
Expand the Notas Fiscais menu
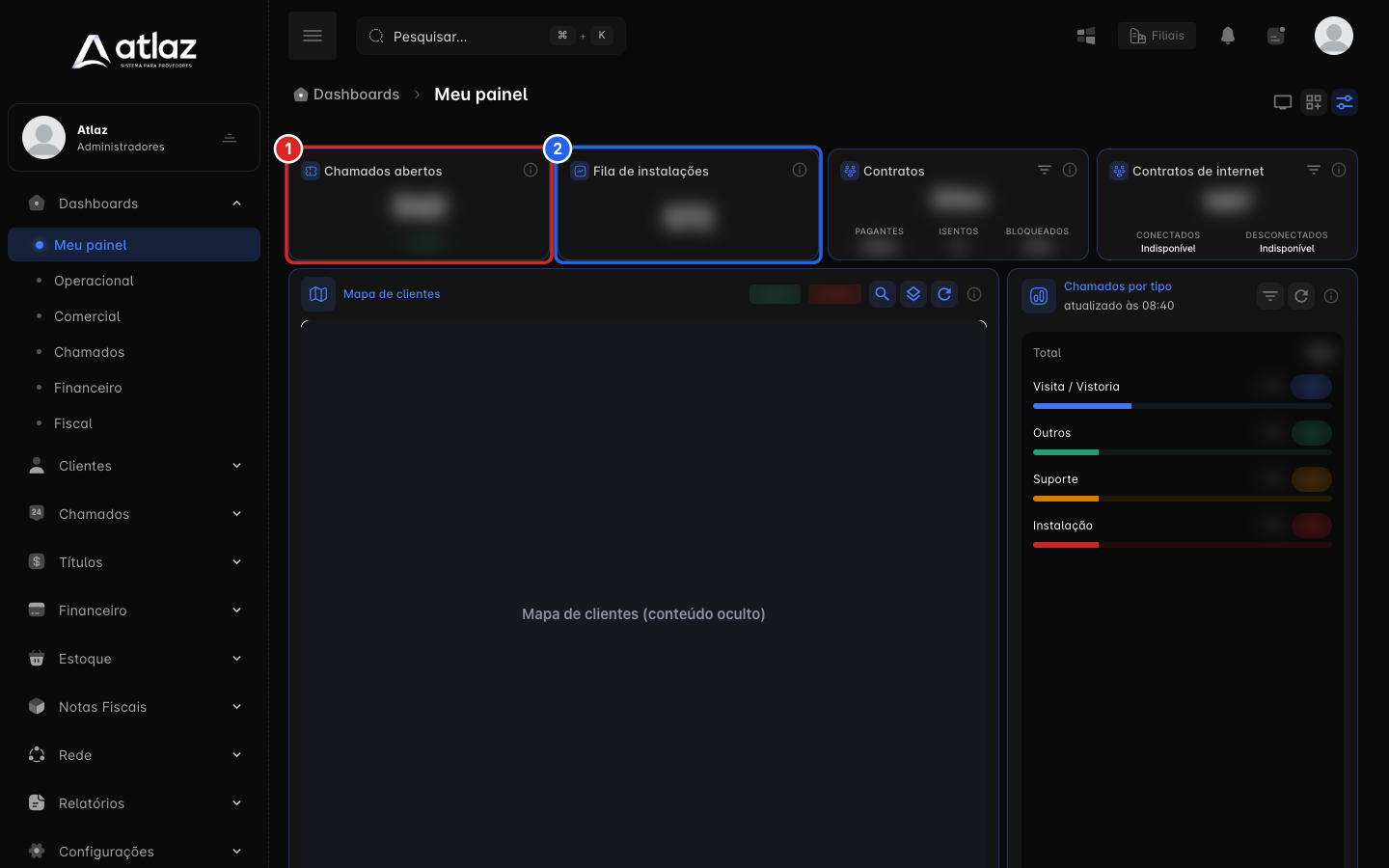[134, 707]
